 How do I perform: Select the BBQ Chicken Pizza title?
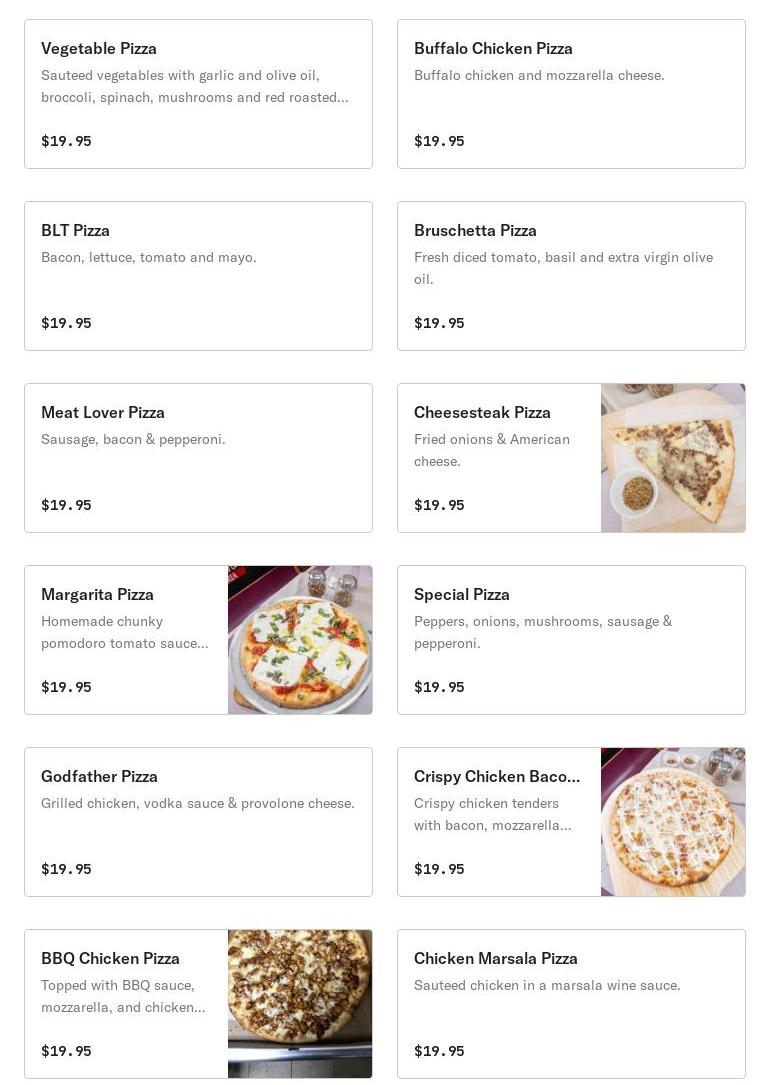(110, 958)
